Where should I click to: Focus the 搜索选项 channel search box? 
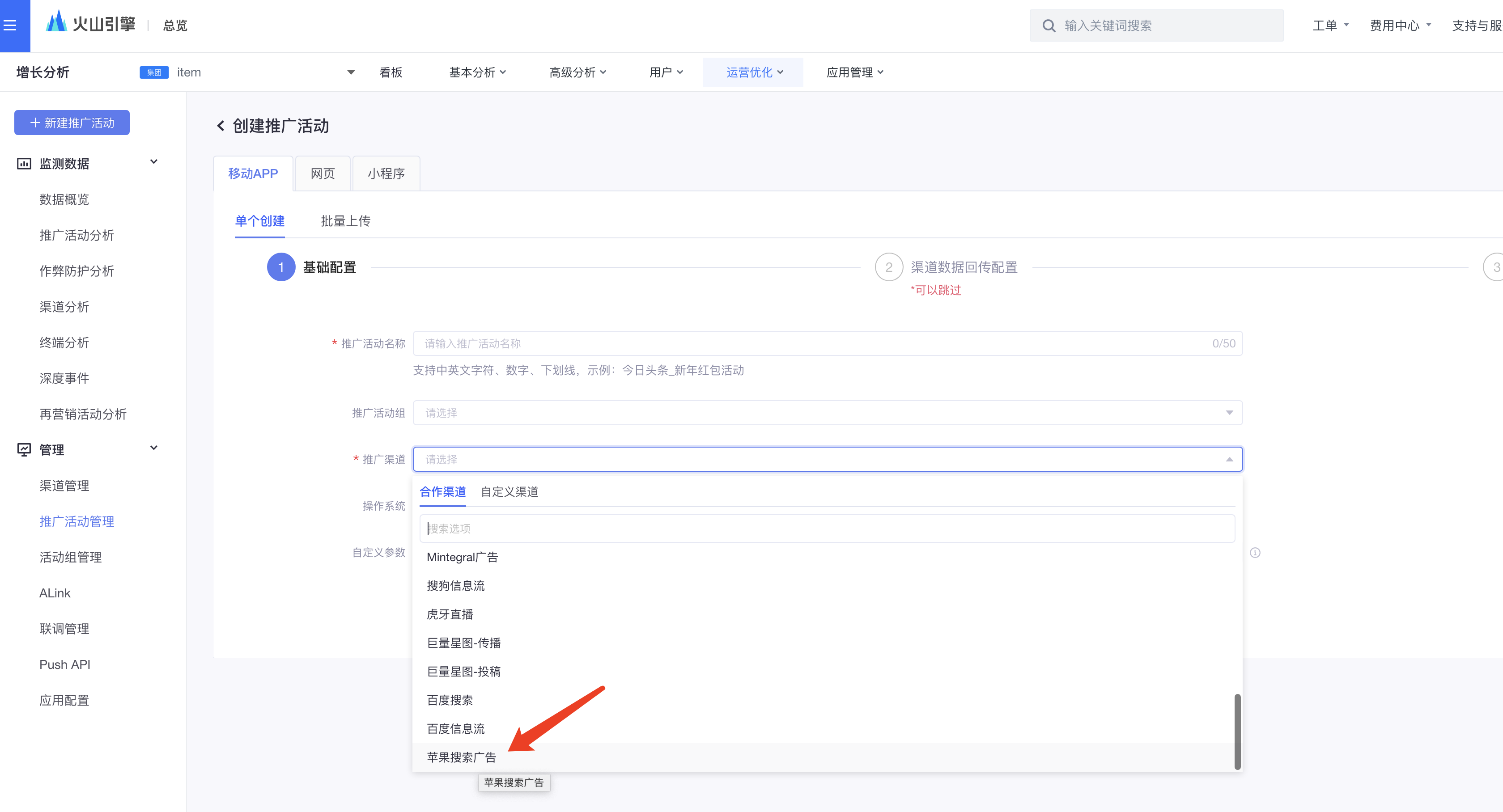pyautogui.click(x=828, y=529)
